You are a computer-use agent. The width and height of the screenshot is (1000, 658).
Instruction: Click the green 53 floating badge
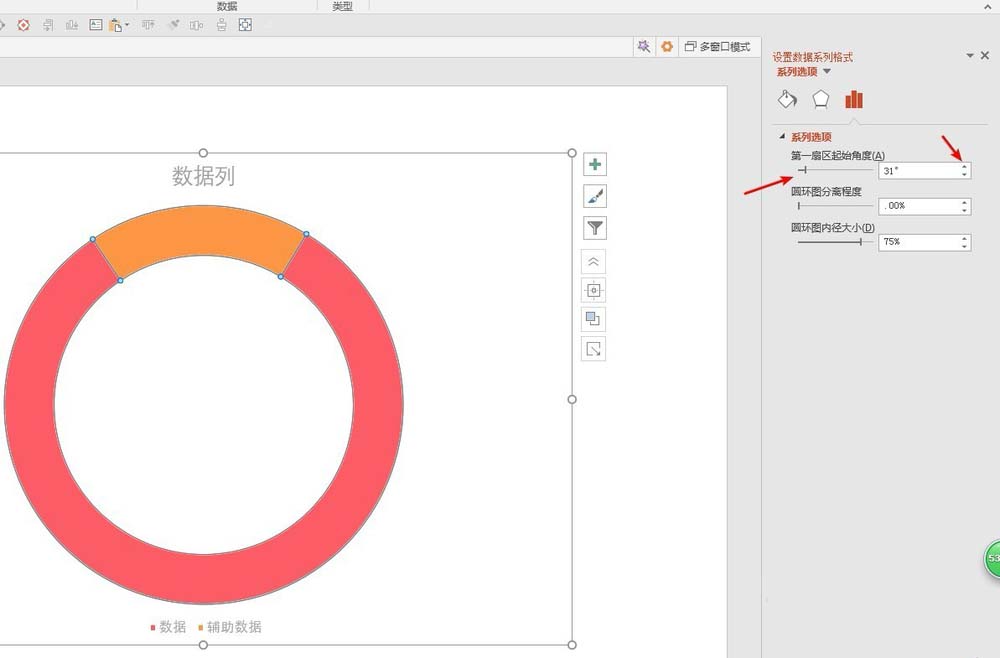click(x=992, y=559)
